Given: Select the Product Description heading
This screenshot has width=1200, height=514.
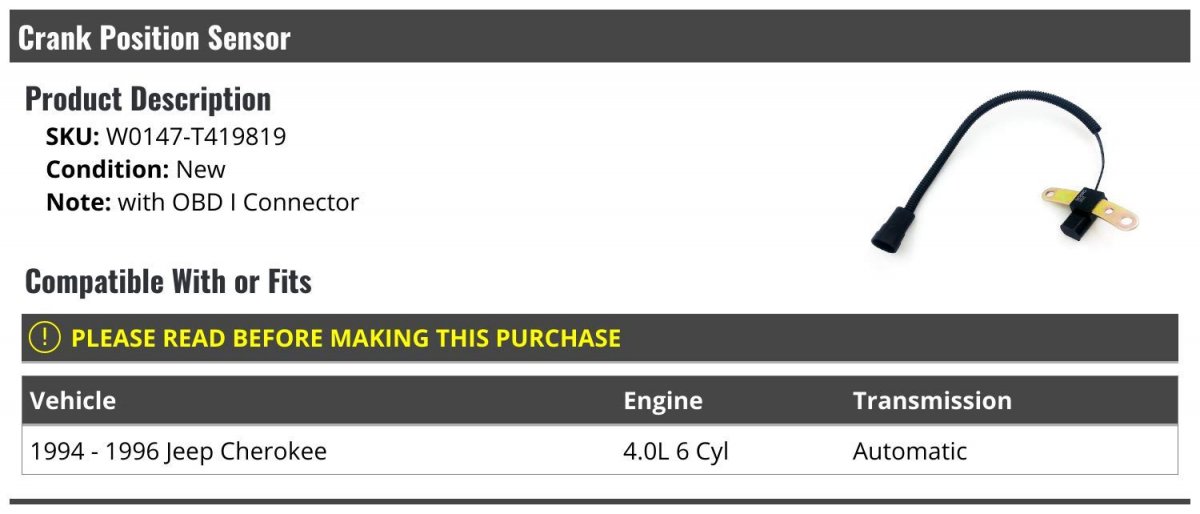Looking at the screenshot, I should (148, 99).
